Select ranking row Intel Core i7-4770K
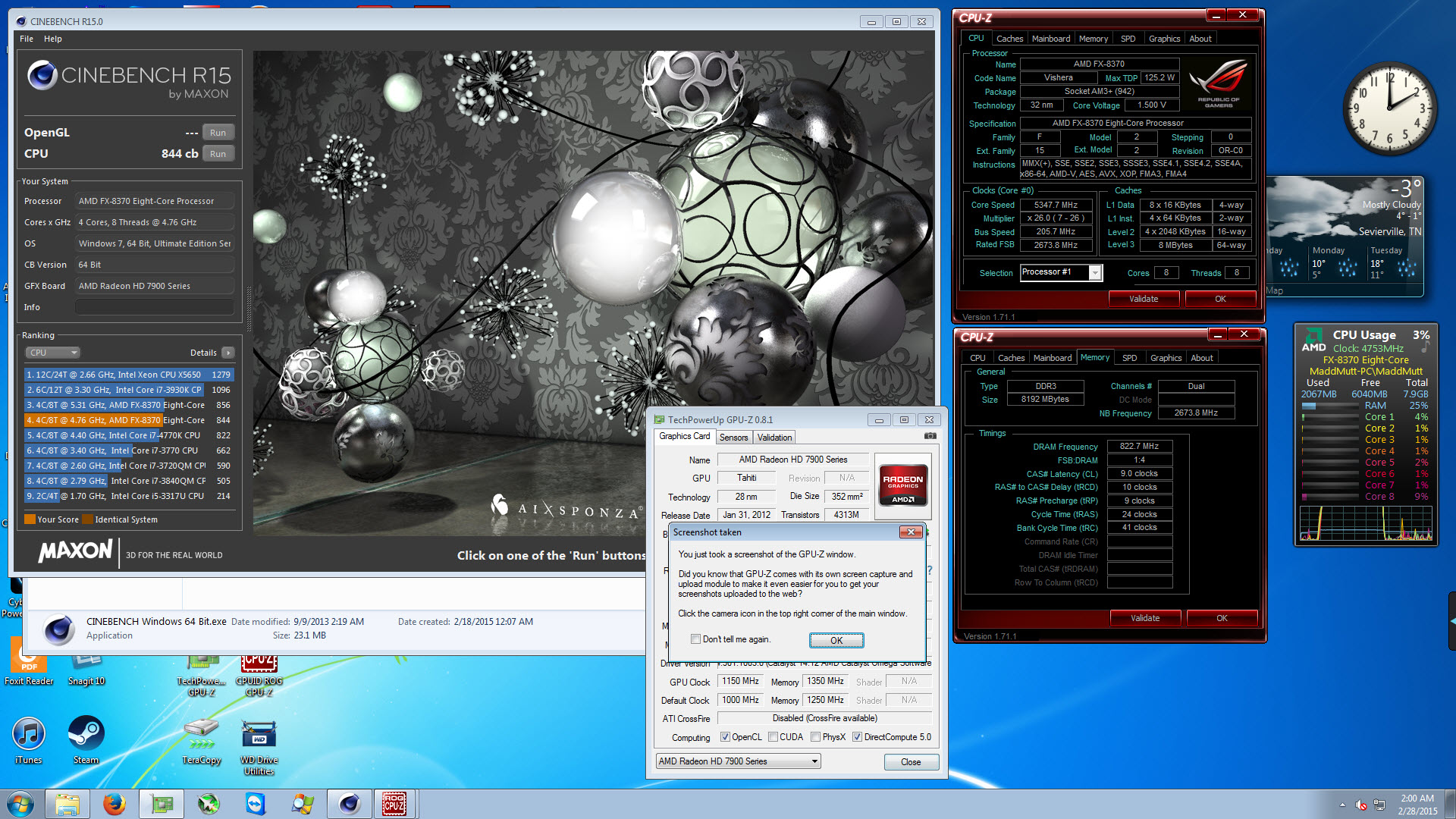Viewport: 1456px width, 819px height. [129, 435]
